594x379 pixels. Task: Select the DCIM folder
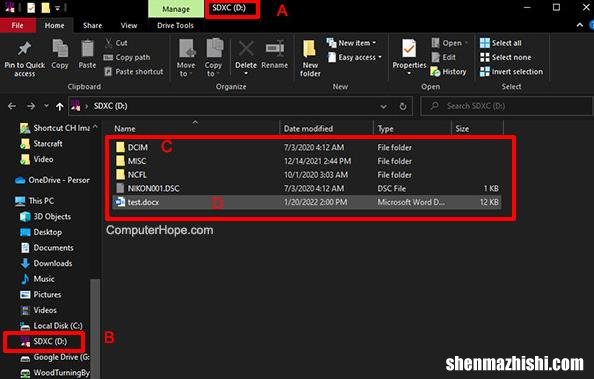coord(306,147)
